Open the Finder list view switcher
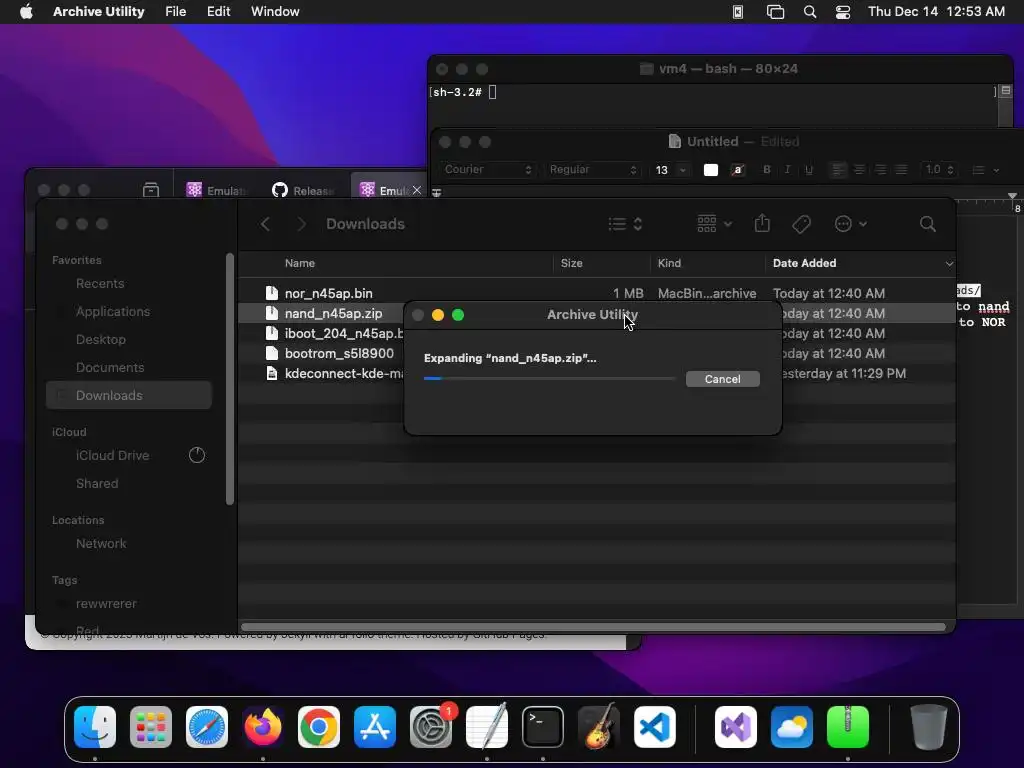 (x=625, y=224)
